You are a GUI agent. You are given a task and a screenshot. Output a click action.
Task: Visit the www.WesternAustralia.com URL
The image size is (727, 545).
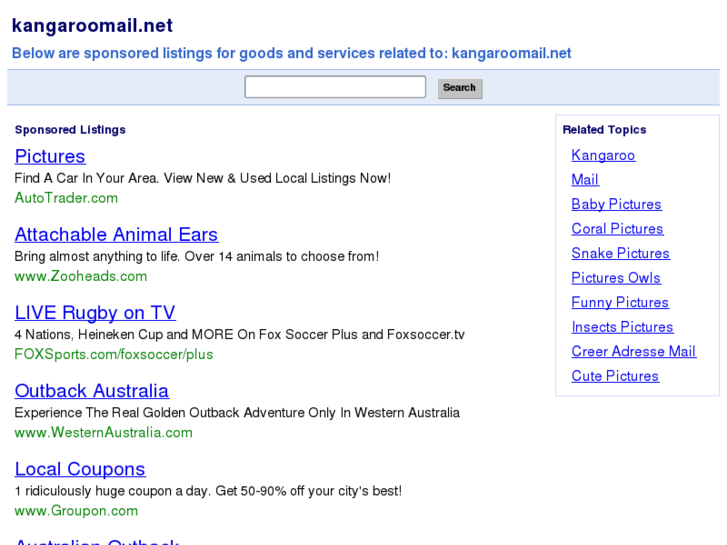click(x=103, y=432)
